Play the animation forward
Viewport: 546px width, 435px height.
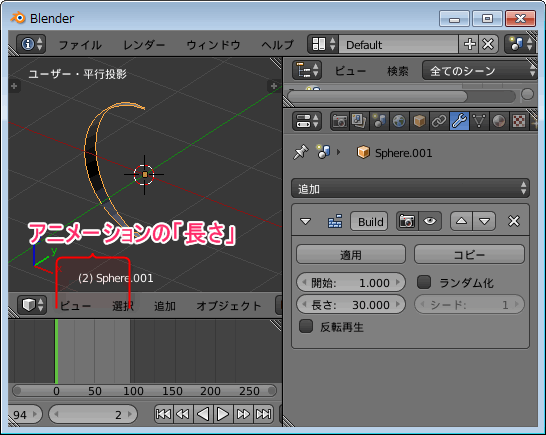click(x=223, y=414)
